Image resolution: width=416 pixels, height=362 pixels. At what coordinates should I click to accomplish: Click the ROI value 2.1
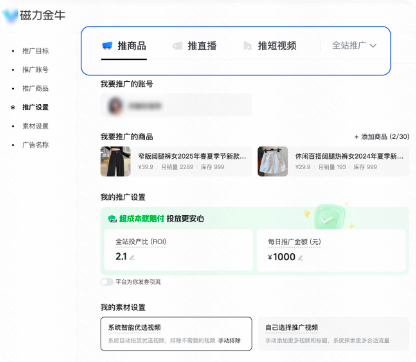tap(121, 257)
